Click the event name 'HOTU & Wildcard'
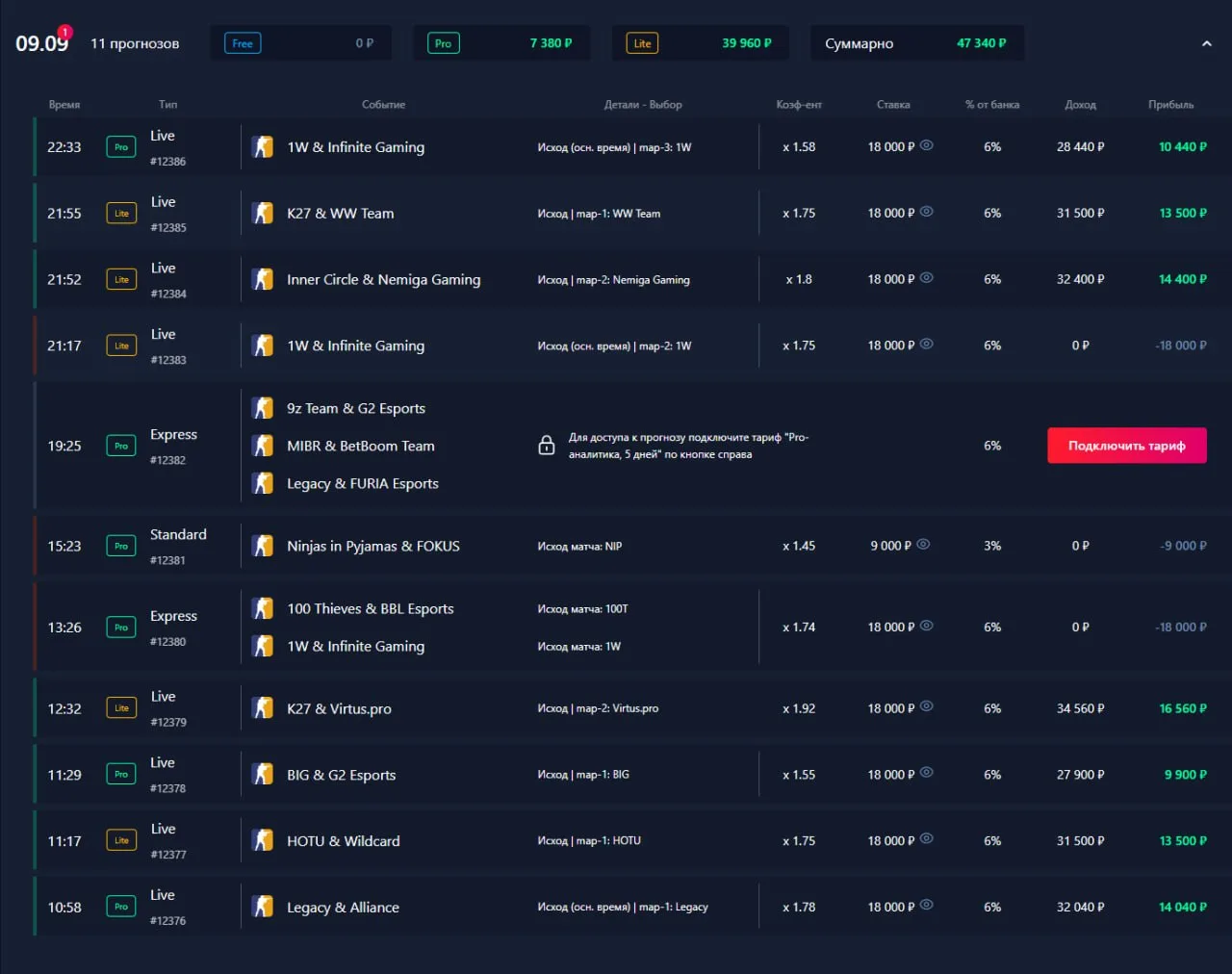 coord(344,841)
